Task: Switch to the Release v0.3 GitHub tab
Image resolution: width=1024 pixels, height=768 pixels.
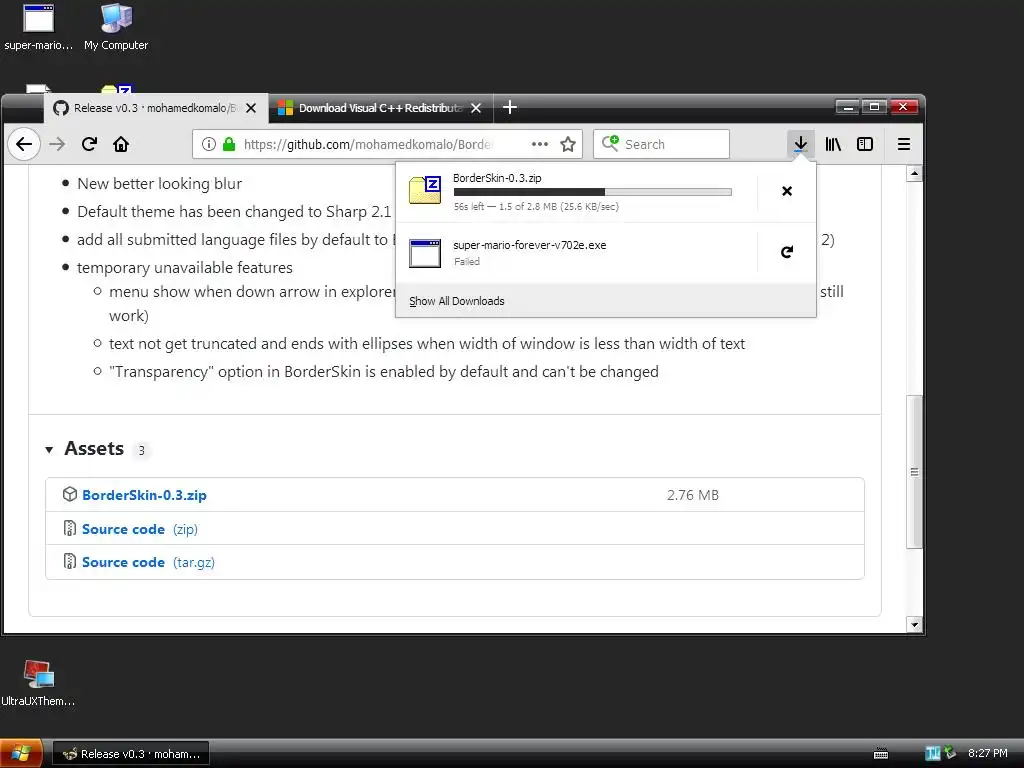Action: tap(156, 108)
